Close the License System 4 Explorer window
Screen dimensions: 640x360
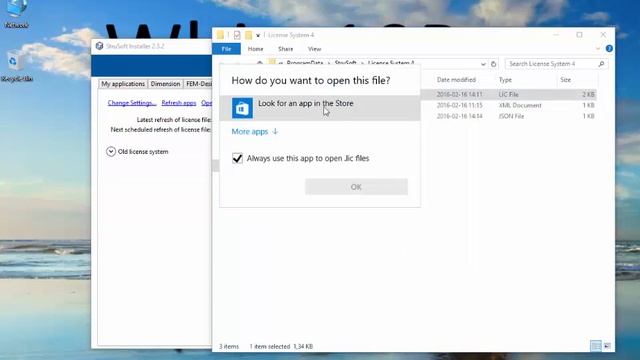(x=603, y=35)
